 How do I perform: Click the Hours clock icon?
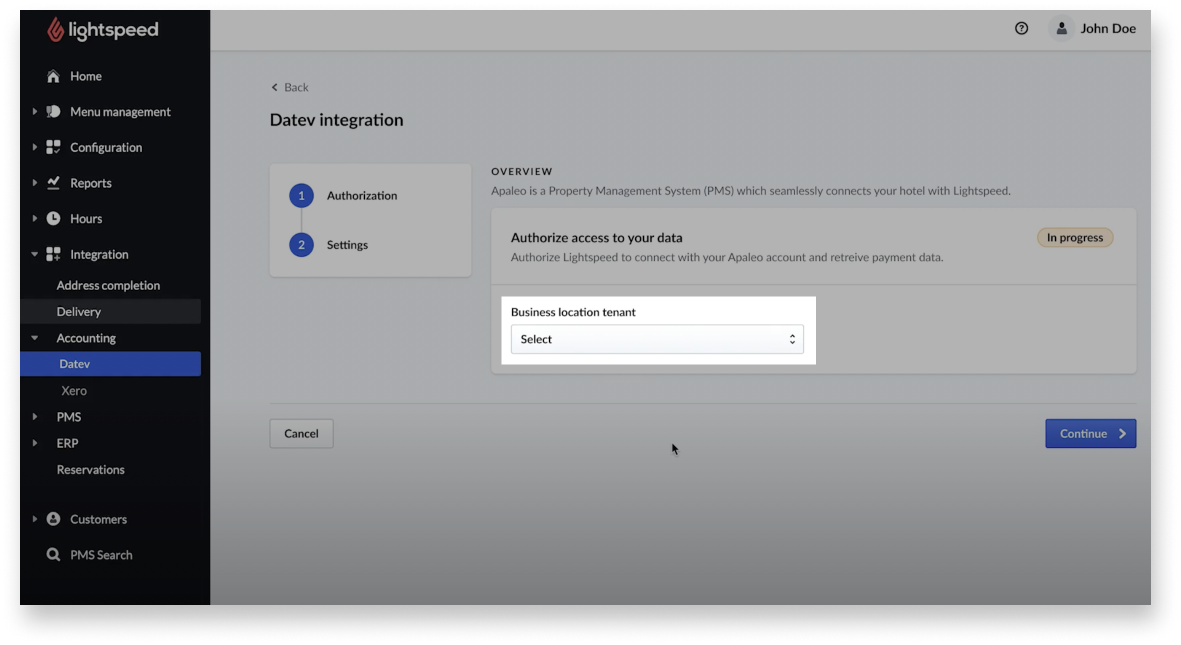(53, 219)
